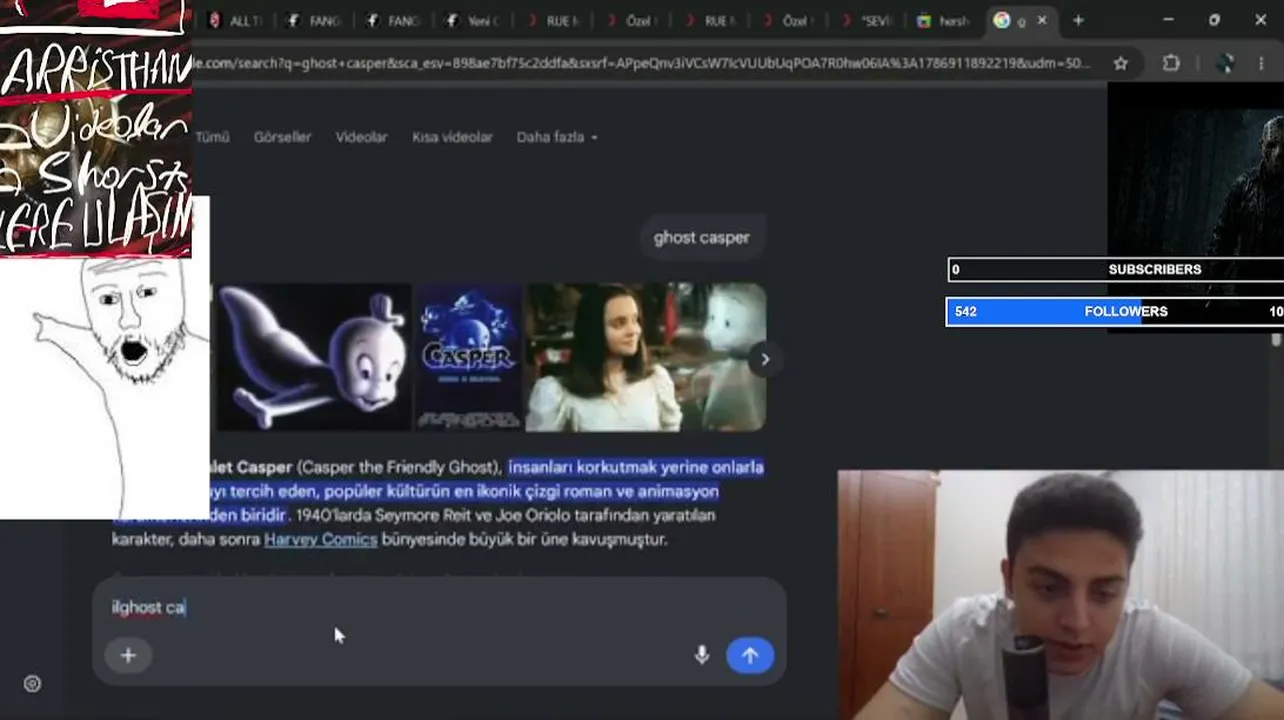Bookmark this page with the star icon

(x=1121, y=63)
